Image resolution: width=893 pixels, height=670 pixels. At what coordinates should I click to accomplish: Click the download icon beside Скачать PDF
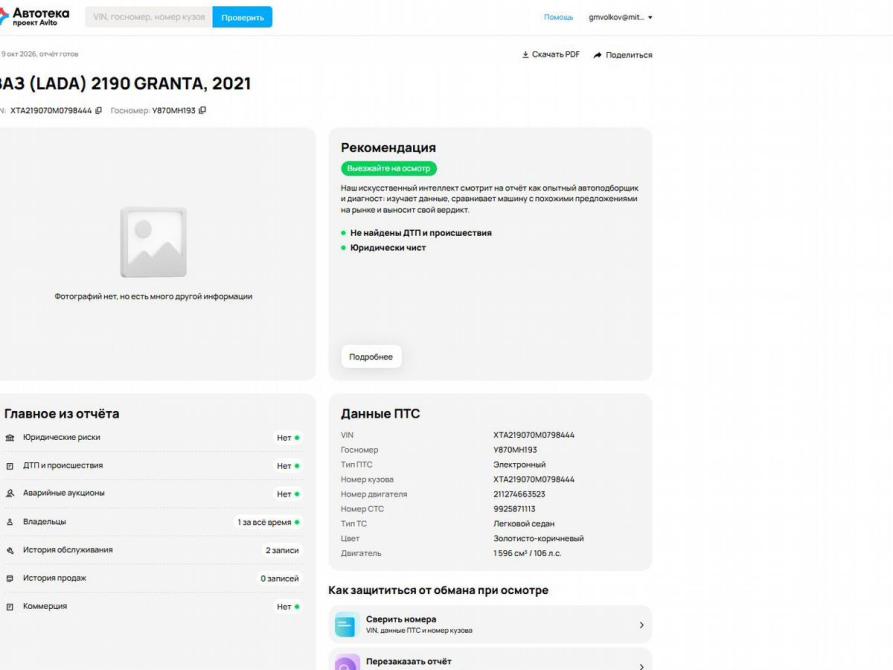[x=525, y=55]
